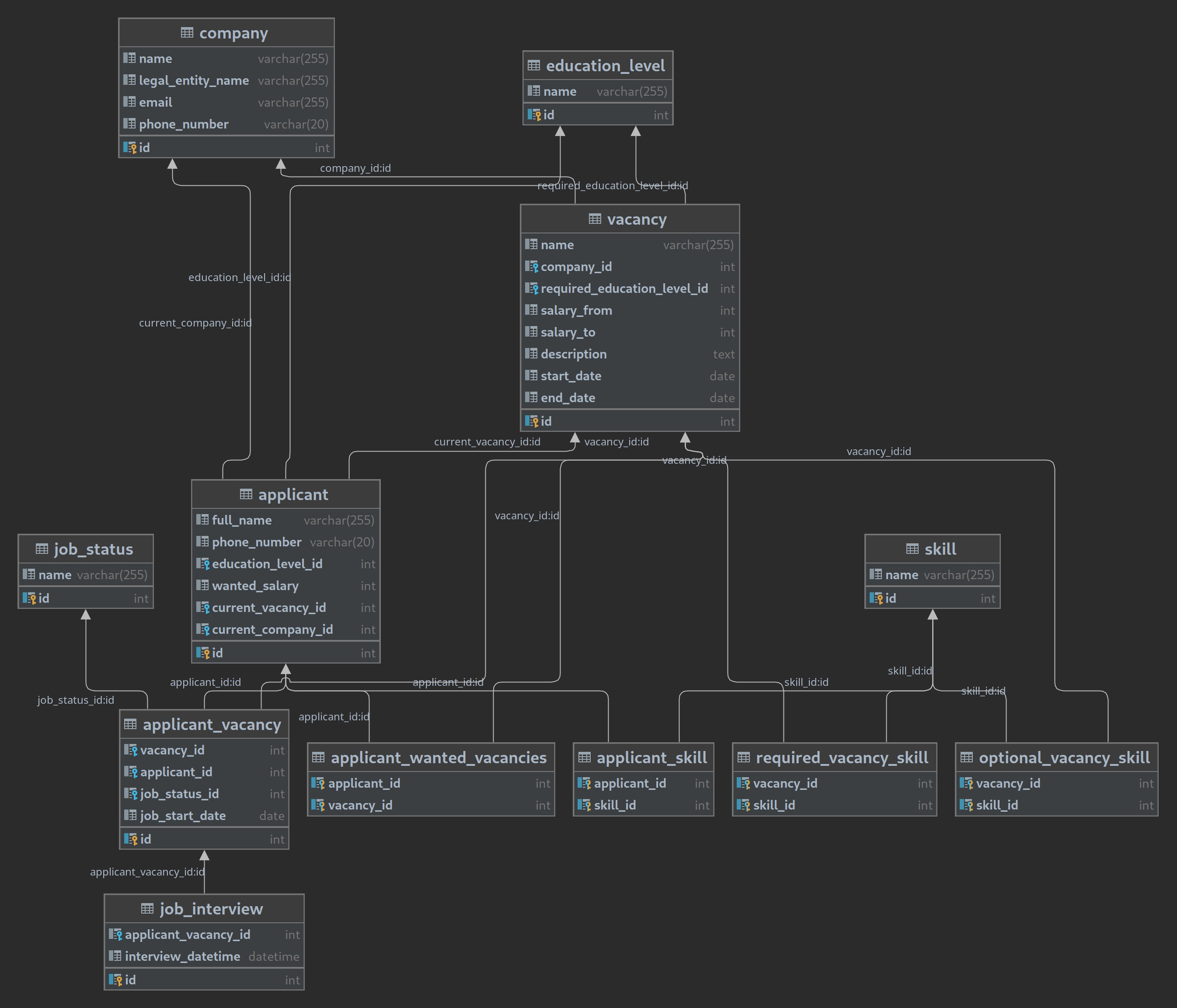
Task: Click foreign key icon beside job_interview applicant_vacancy_id
Action: click(115, 935)
